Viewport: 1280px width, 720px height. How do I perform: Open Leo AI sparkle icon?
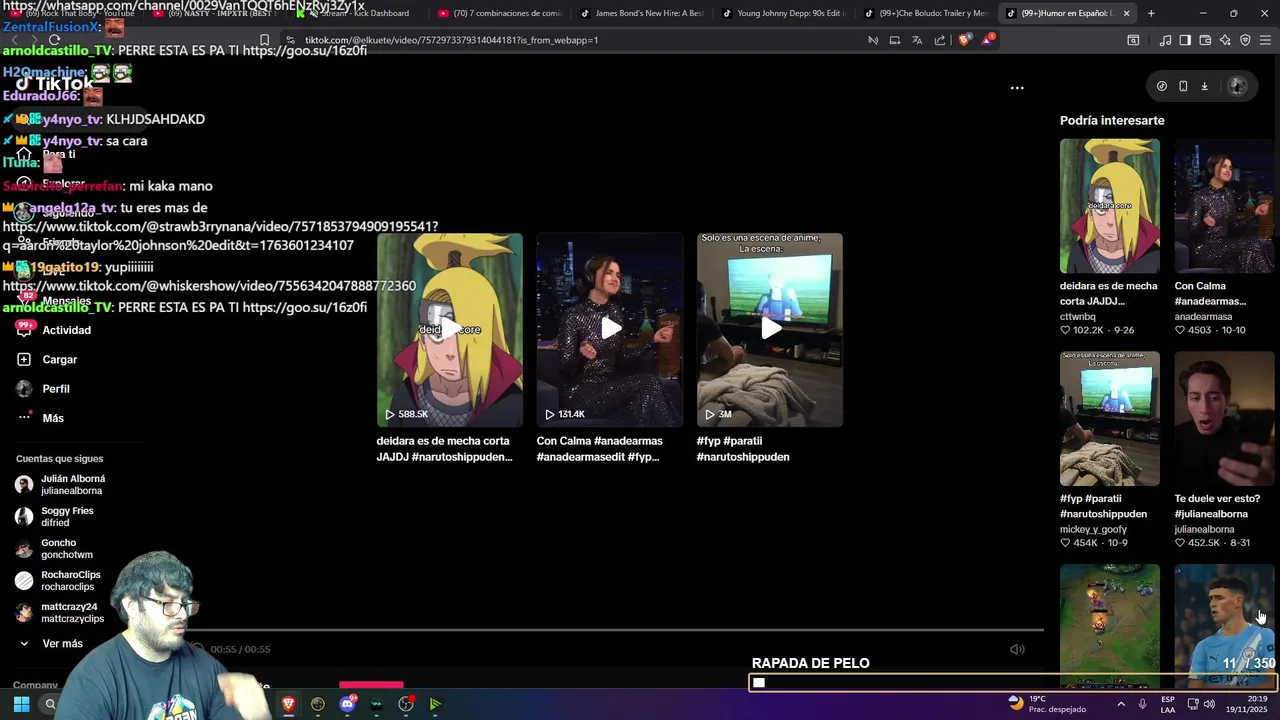(x=1225, y=40)
